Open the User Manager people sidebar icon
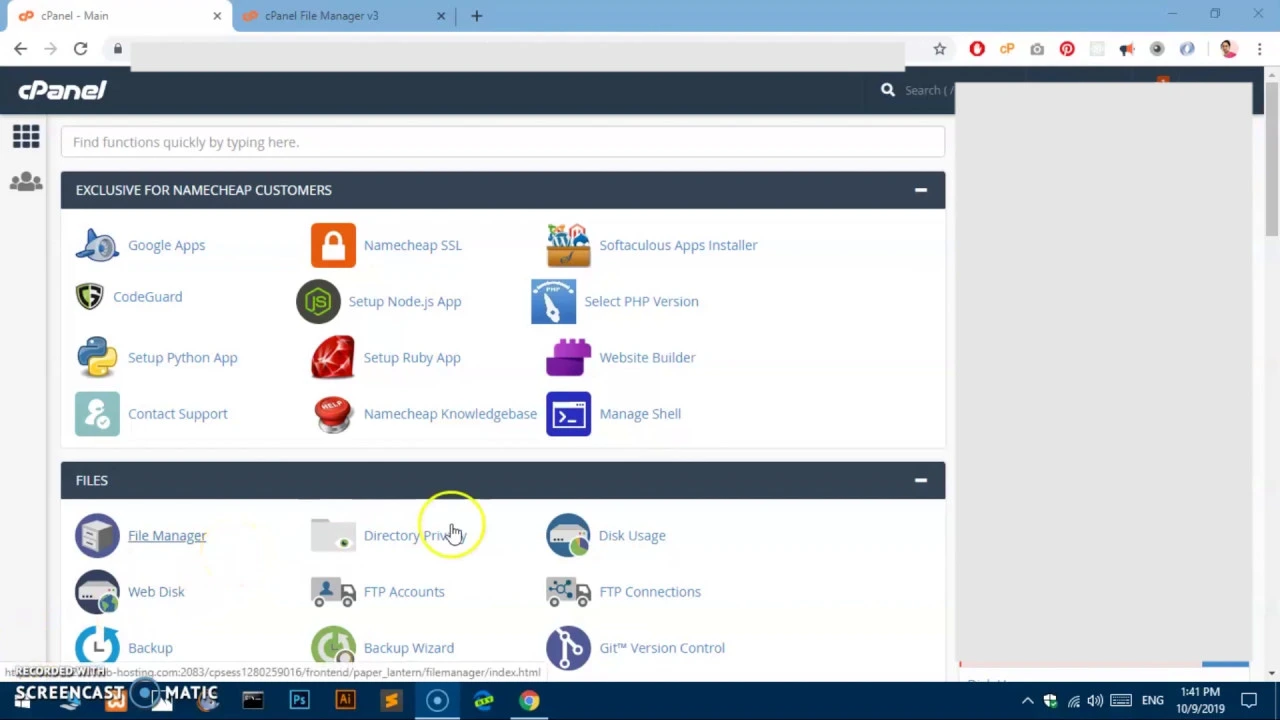The height and width of the screenshot is (720, 1280). pyautogui.click(x=26, y=182)
